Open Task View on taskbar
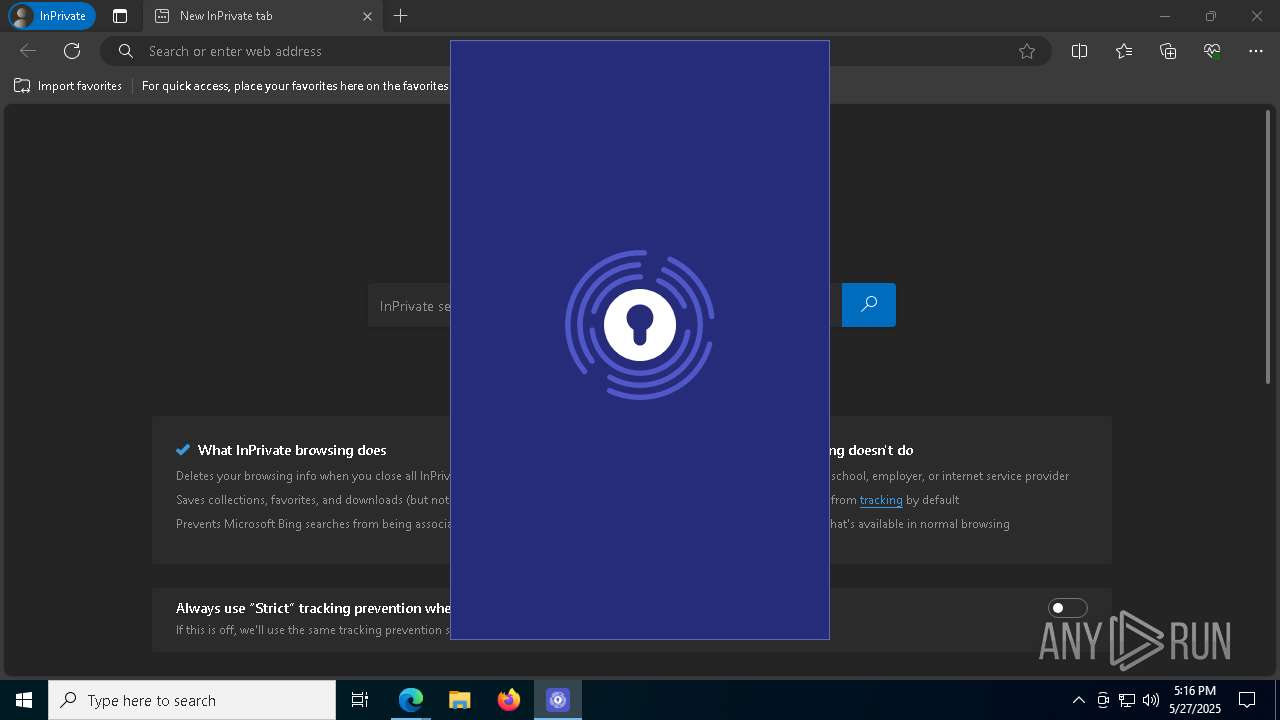 [360, 700]
